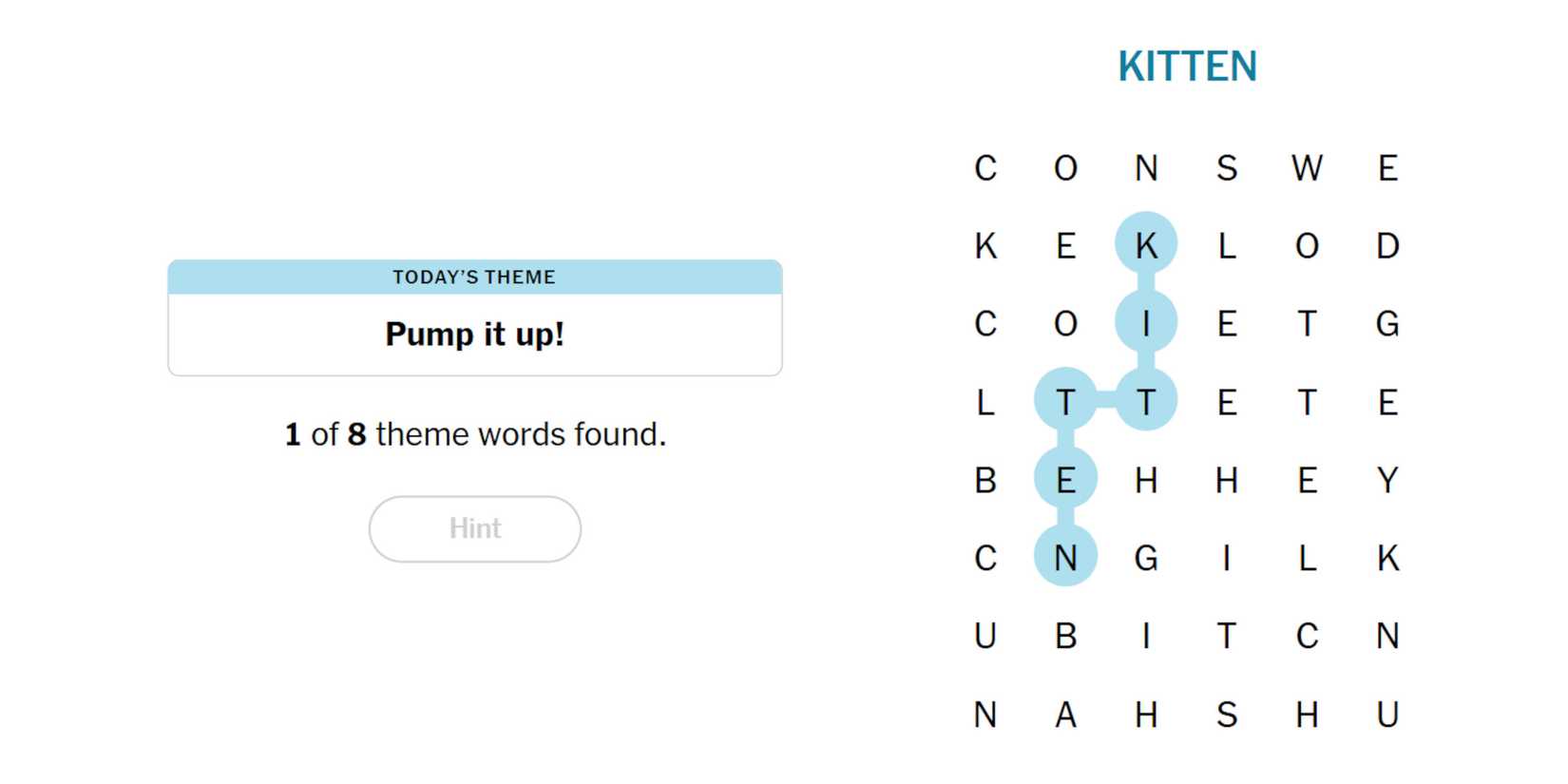Screen dimensions: 1568x784
Task: Select the letter B in the leftmost column
Action: [x=985, y=480]
